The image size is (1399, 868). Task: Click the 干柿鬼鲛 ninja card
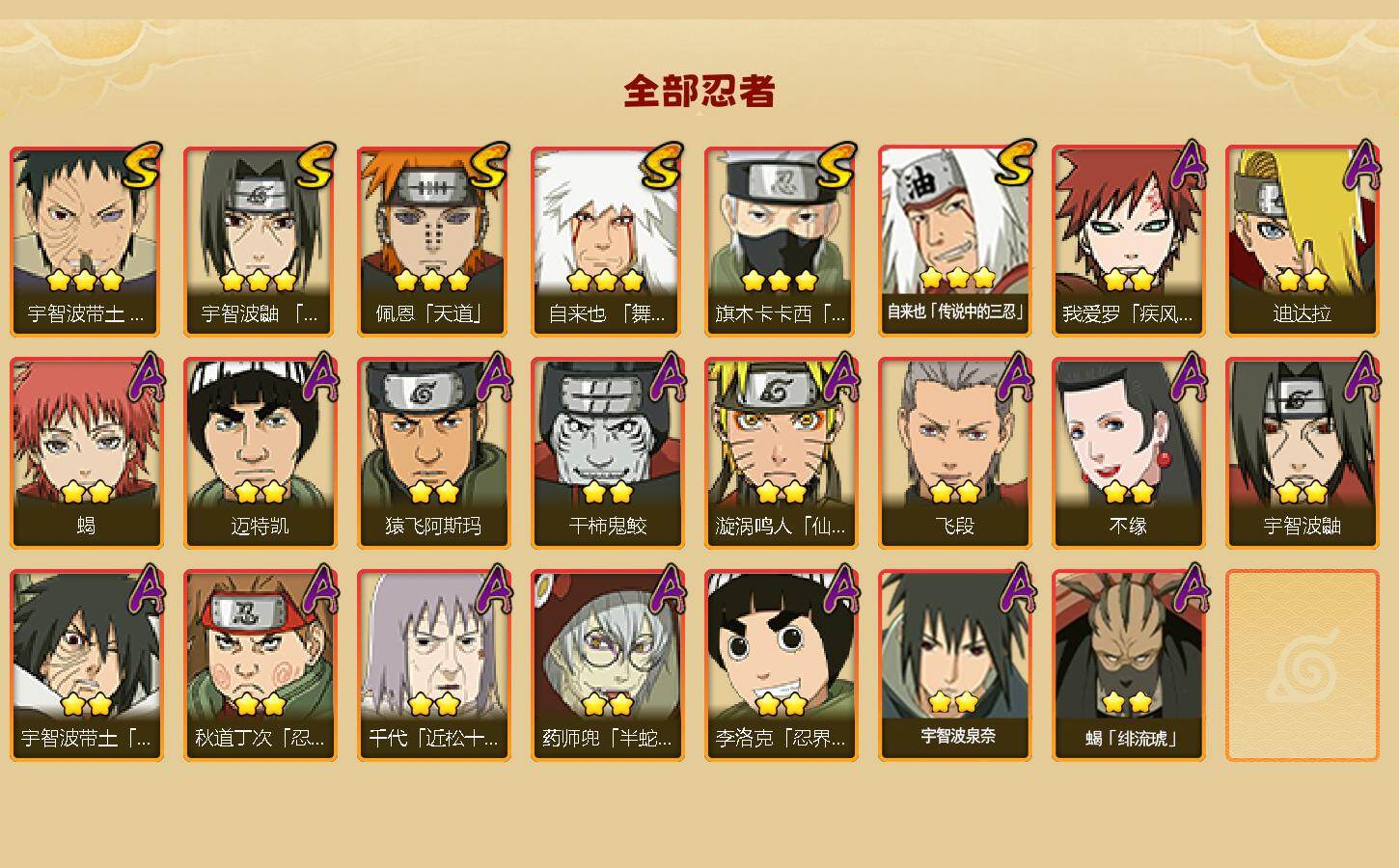pos(607,453)
